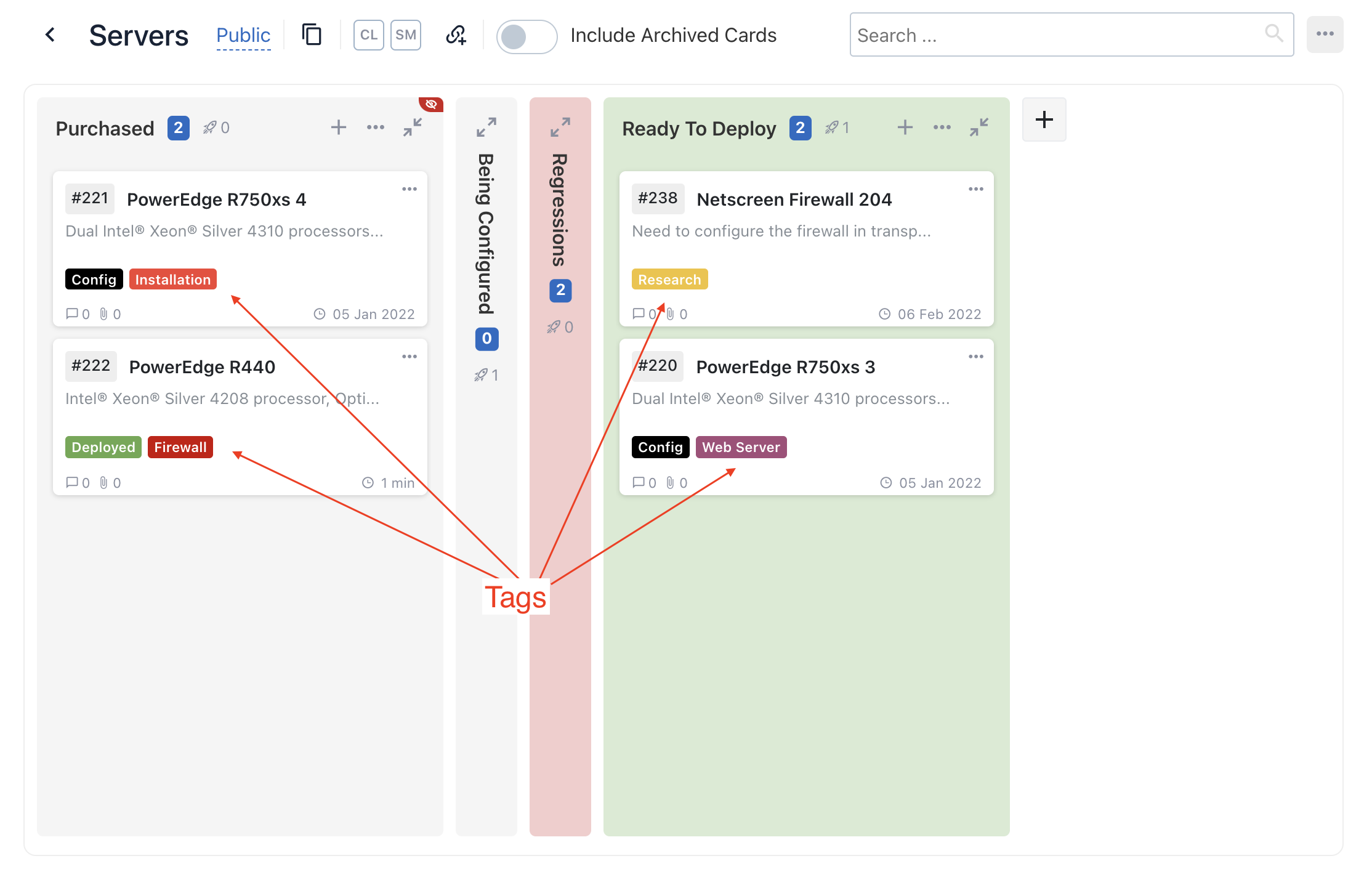
Task: Collapse the Purchased column
Action: pyautogui.click(x=413, y=127)
